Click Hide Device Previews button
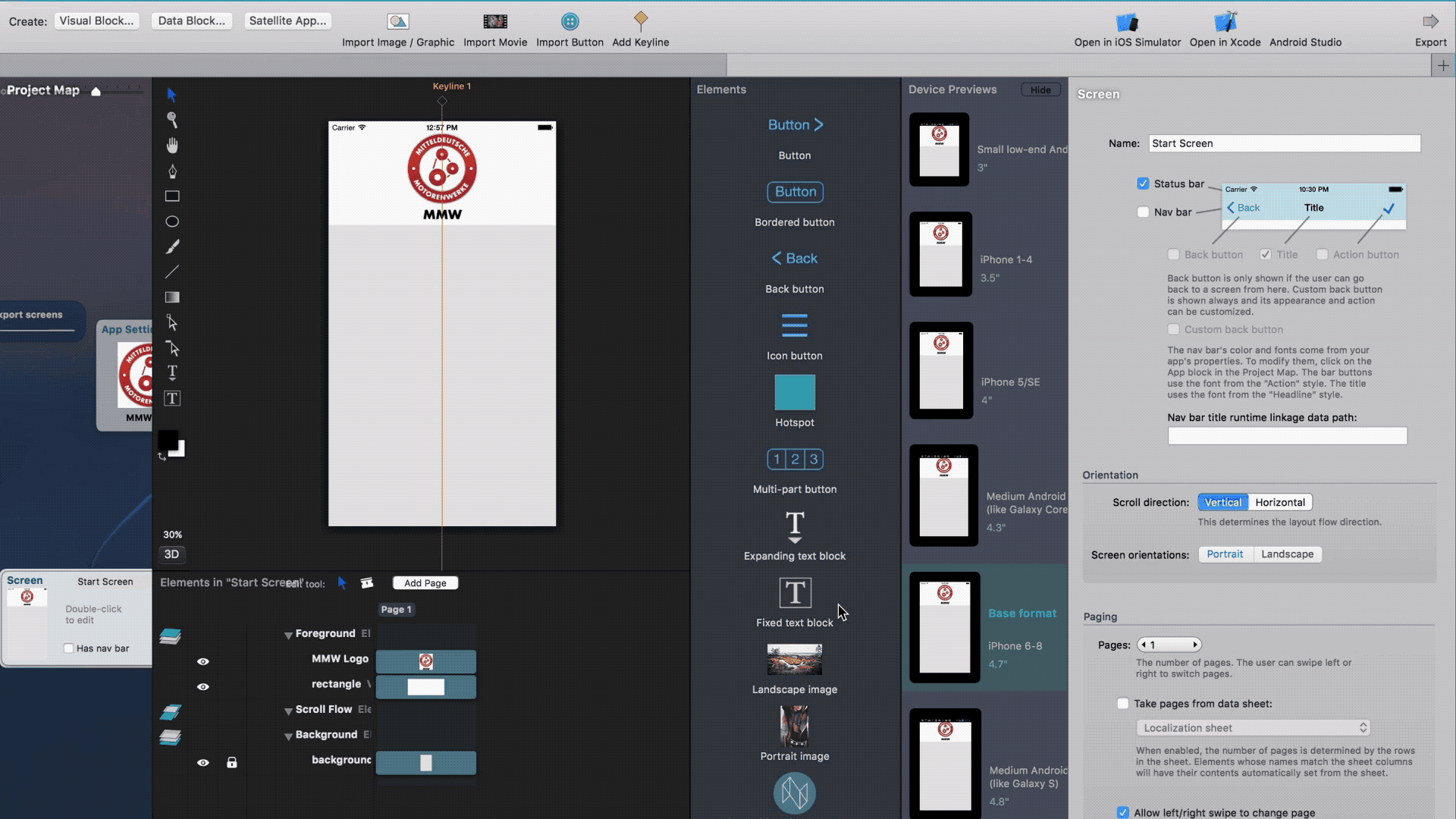 click(1040, 89)
